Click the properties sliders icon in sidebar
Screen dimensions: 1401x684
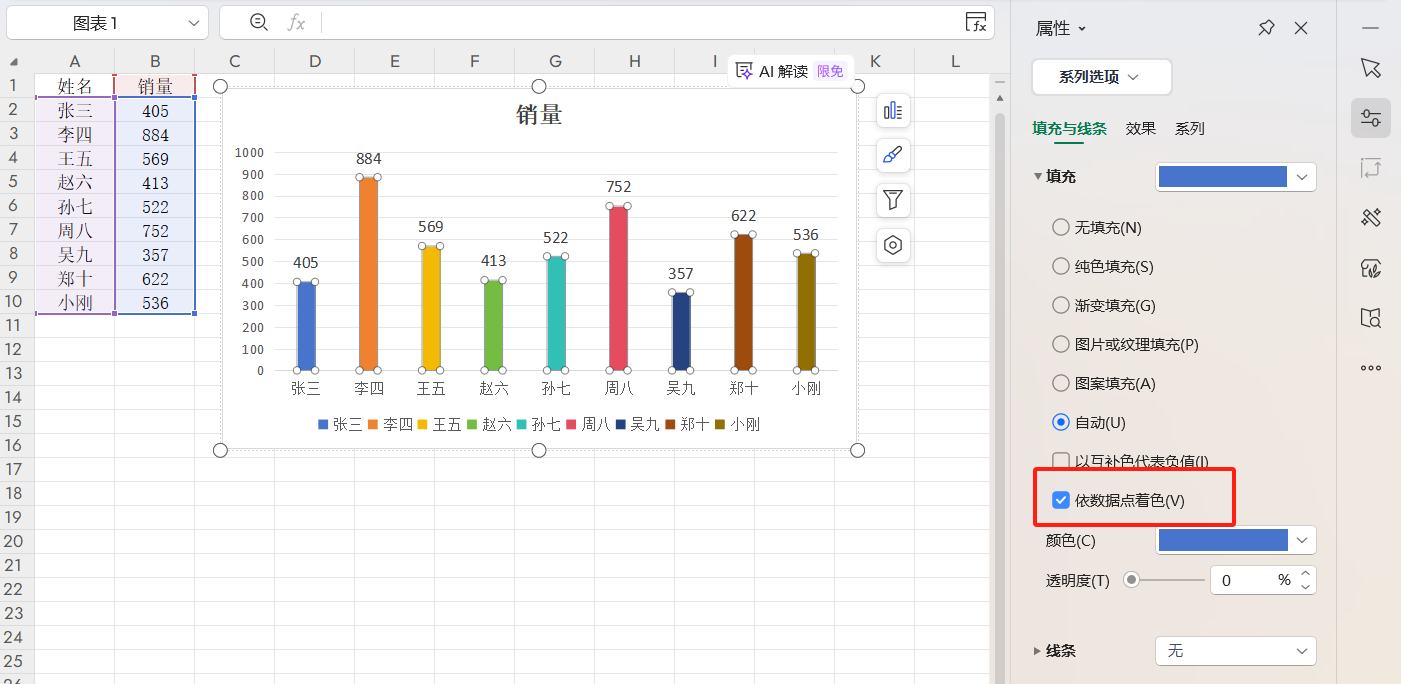(1370, 118)
